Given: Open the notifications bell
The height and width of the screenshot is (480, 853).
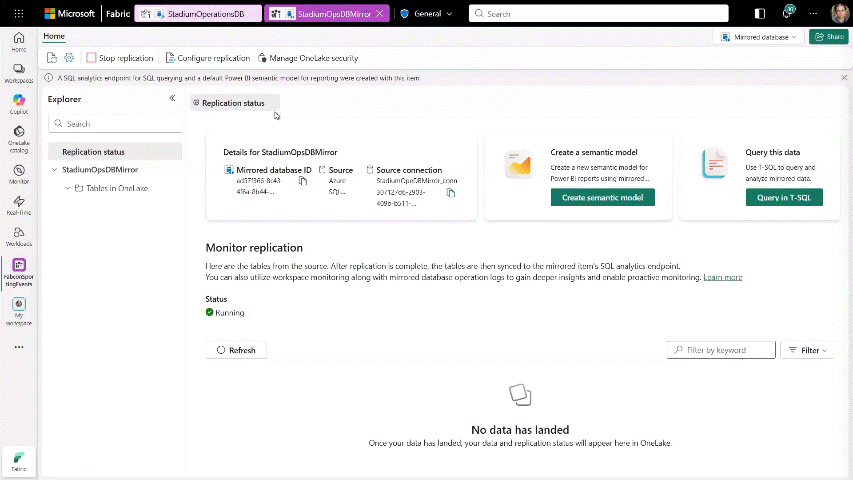Looking at the screenshot, I should [x=787, y=13].
